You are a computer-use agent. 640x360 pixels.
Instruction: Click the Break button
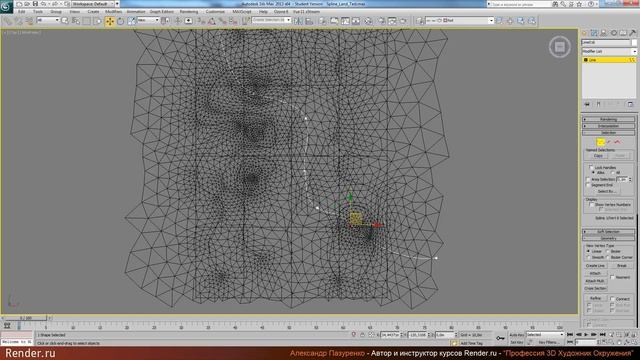[x=621, y=266]
